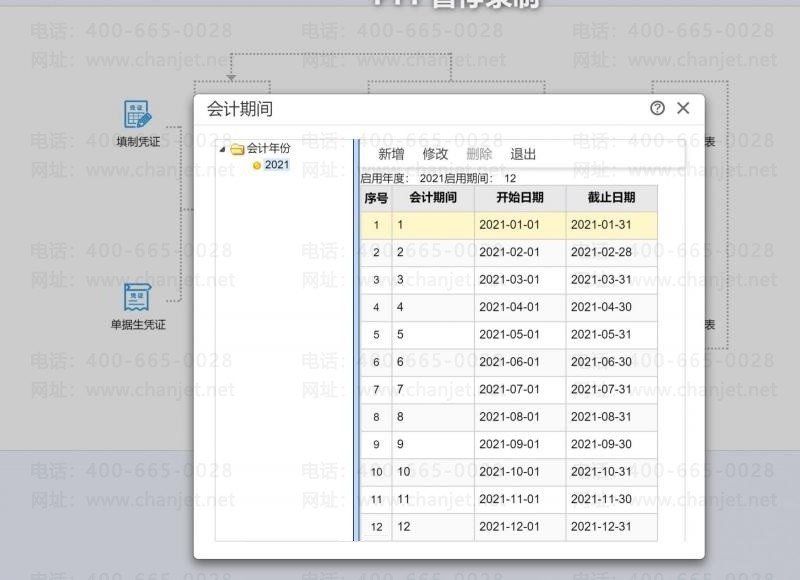
Task: Click the 会计年份 folder icon
Action: click(237, 149)
